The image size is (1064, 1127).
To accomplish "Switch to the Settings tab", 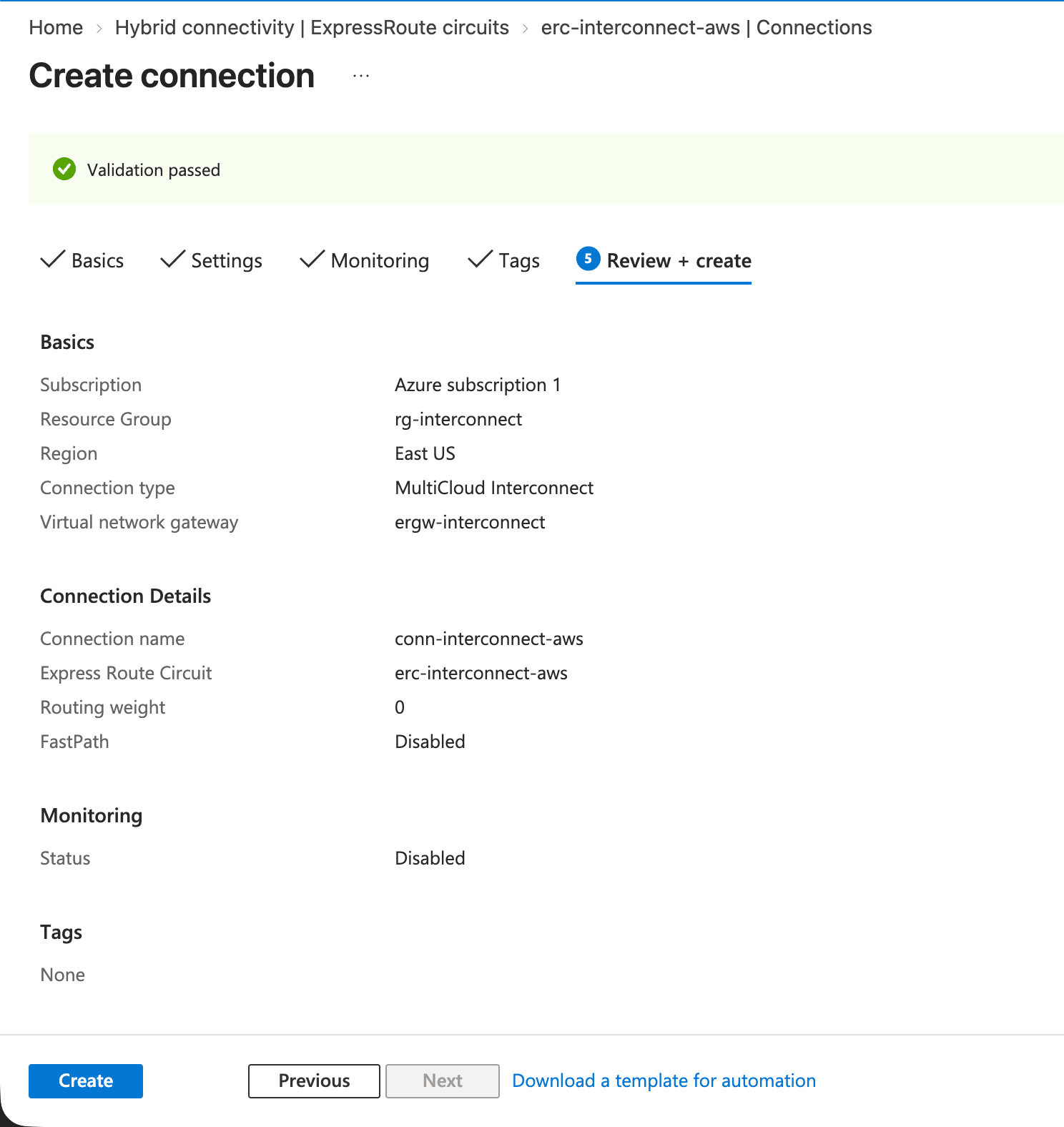I will (x=212, y=260).
